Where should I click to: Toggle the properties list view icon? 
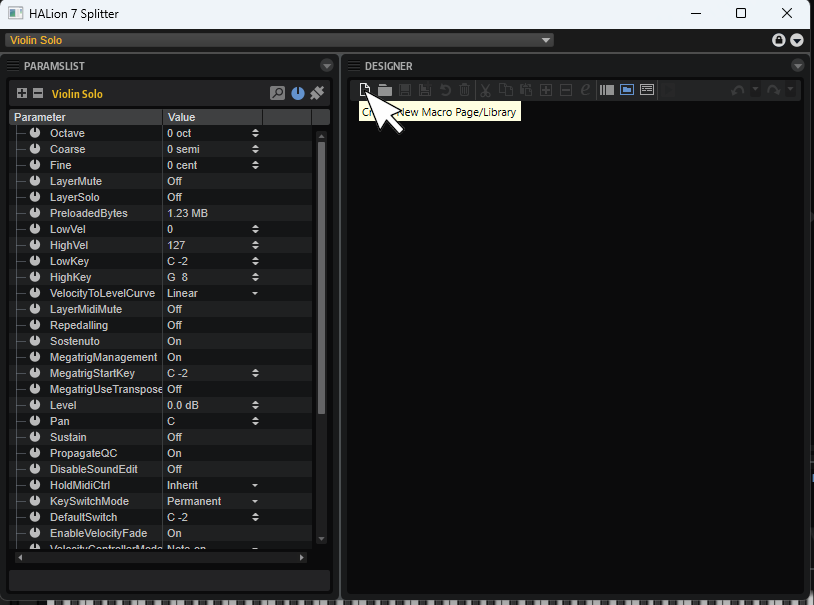pos(647,90)
